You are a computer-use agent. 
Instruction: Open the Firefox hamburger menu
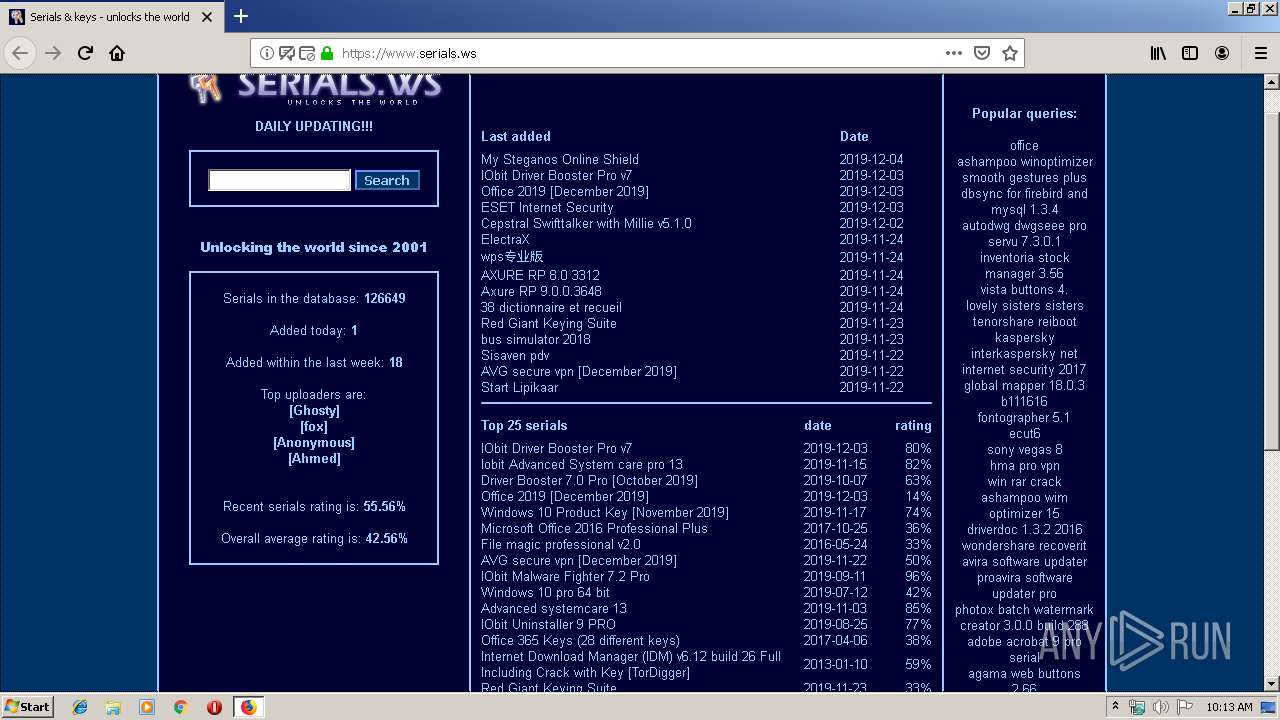pos(1261,53)
